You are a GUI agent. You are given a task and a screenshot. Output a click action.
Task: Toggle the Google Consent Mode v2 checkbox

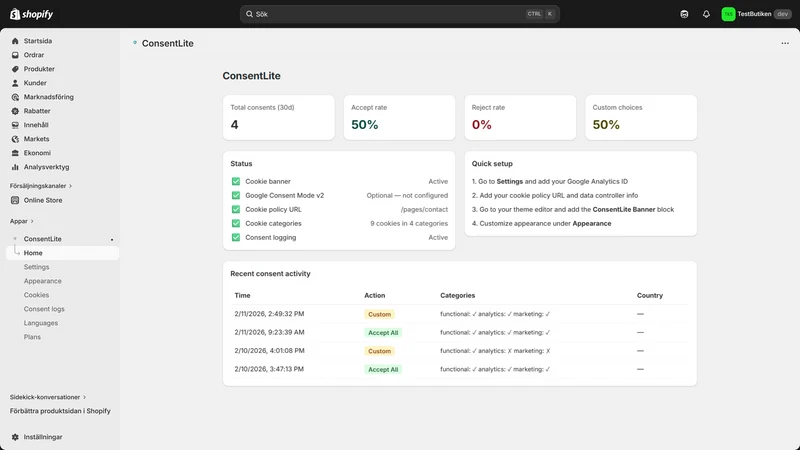coord(236,195)
